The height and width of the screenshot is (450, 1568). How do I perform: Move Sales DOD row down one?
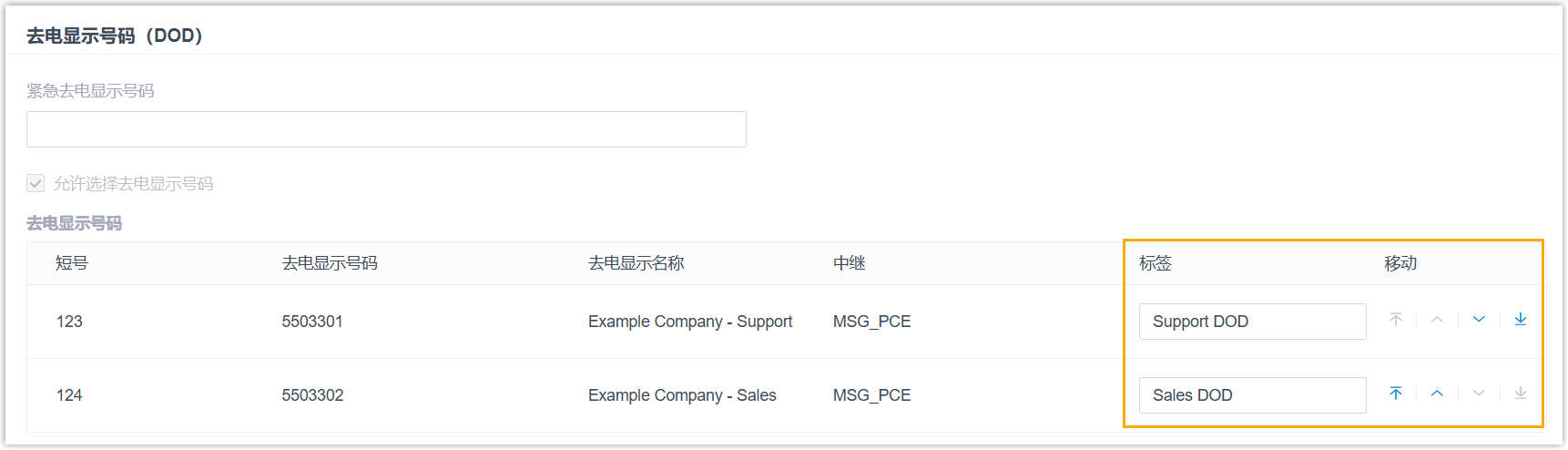[1479, 394]
